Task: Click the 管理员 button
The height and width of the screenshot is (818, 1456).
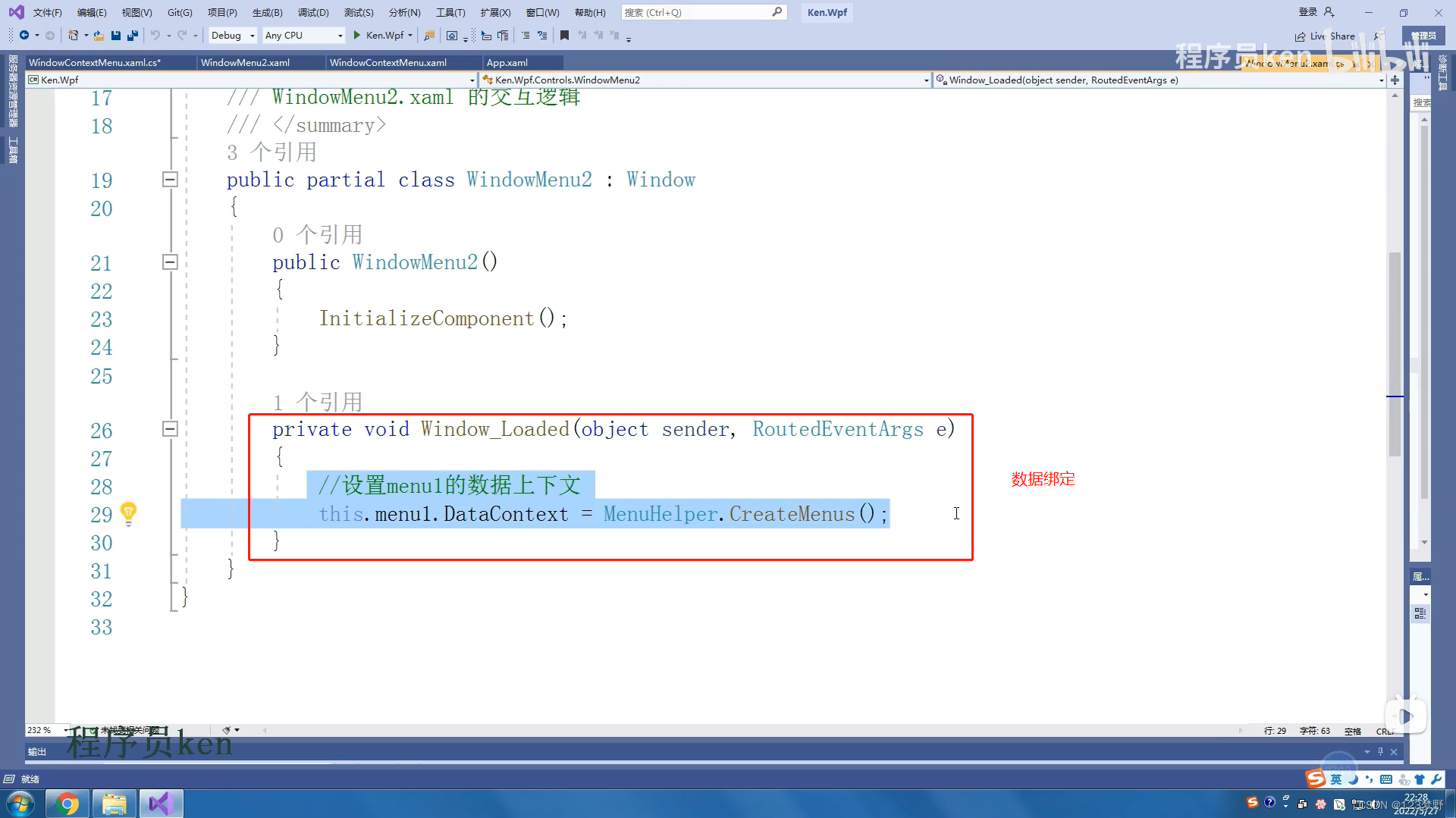Action: coord(1423,36)
